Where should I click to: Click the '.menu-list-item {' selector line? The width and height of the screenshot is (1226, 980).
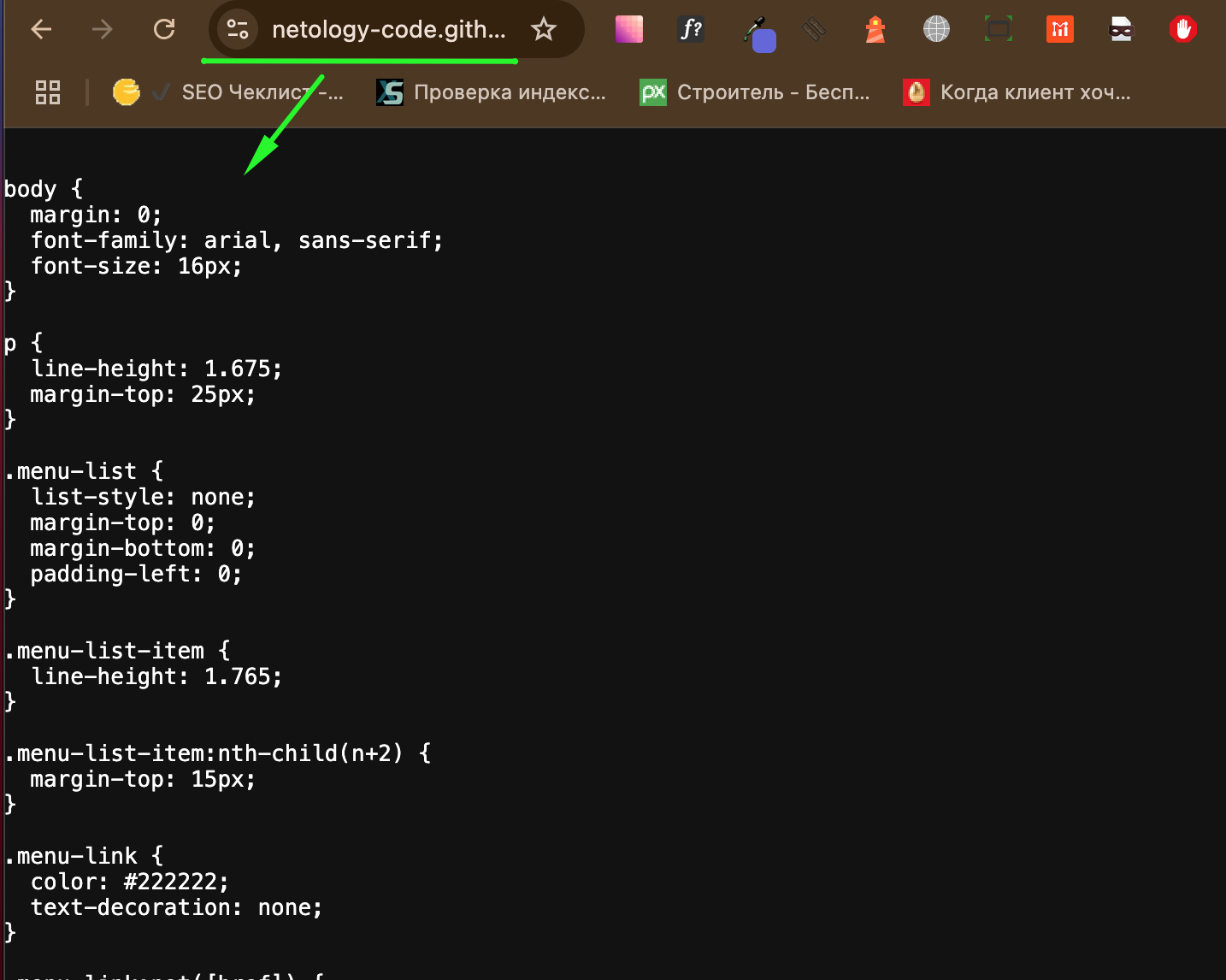click(x=117, y=651)
